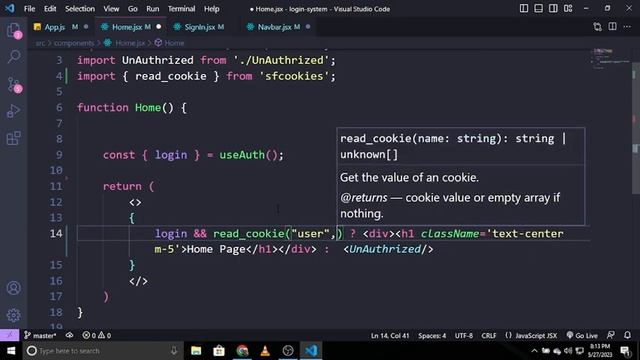The image size is (640, 360).
Task: Click the Windows Start button
Action: 11,351
